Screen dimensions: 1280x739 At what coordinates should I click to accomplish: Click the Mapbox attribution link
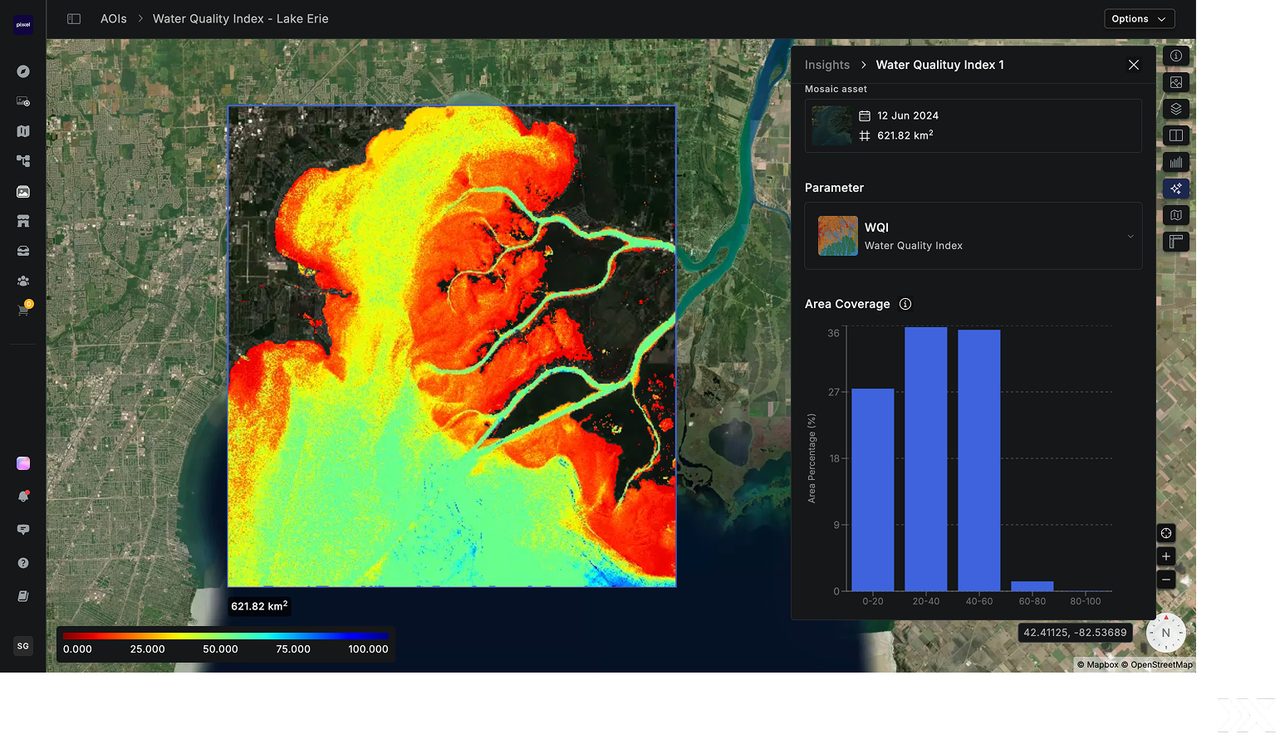click(x=1098, y=665)
